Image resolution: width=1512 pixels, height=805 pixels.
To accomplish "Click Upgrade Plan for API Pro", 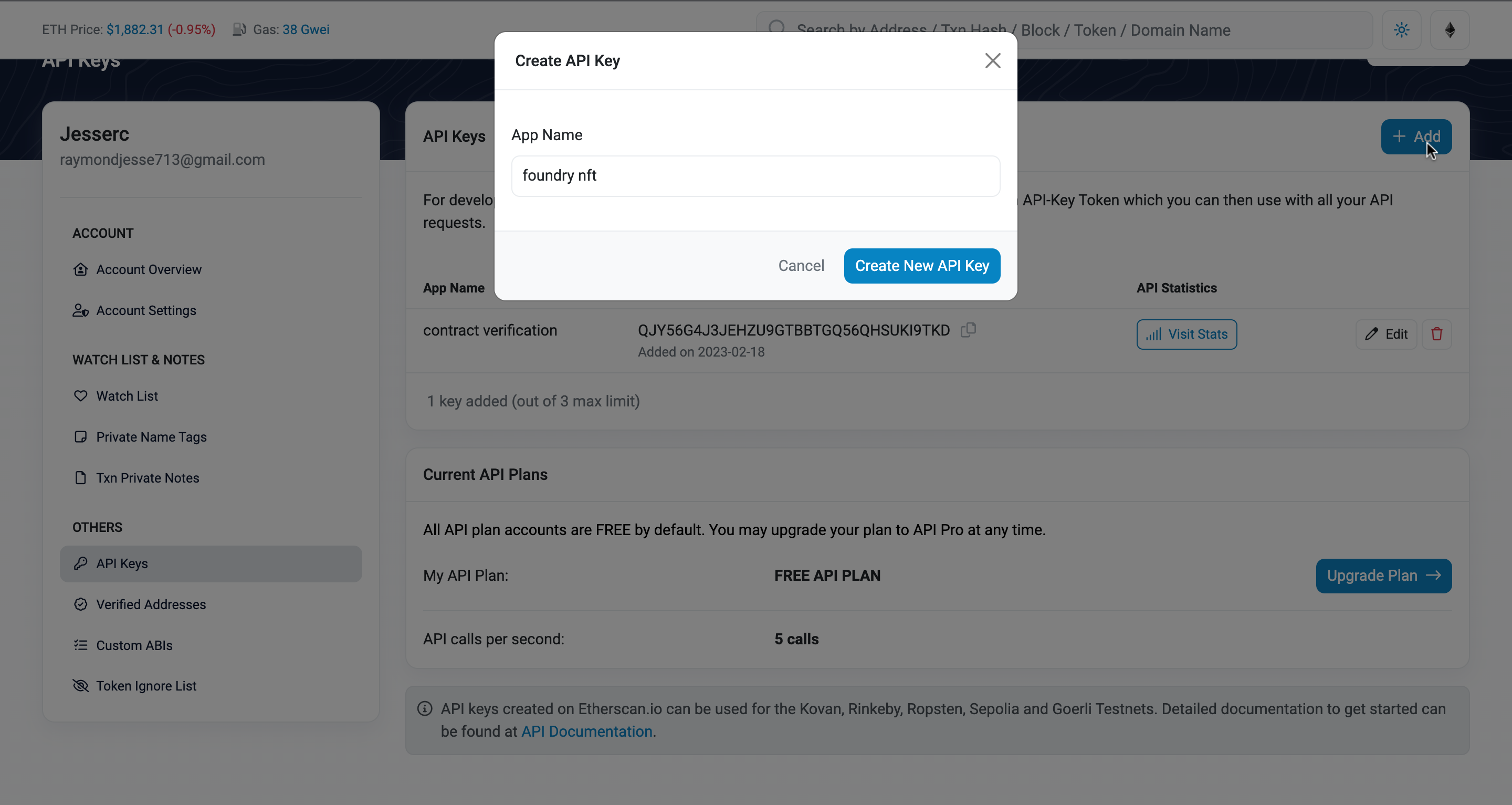I will pyautogui.click(x=1383, y=576).
